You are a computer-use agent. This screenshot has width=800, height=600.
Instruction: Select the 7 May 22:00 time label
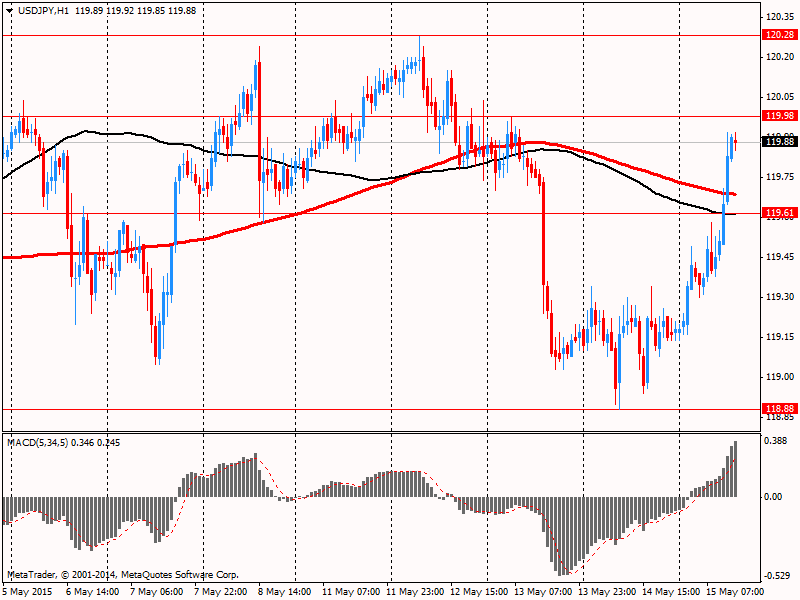point(220,592)
